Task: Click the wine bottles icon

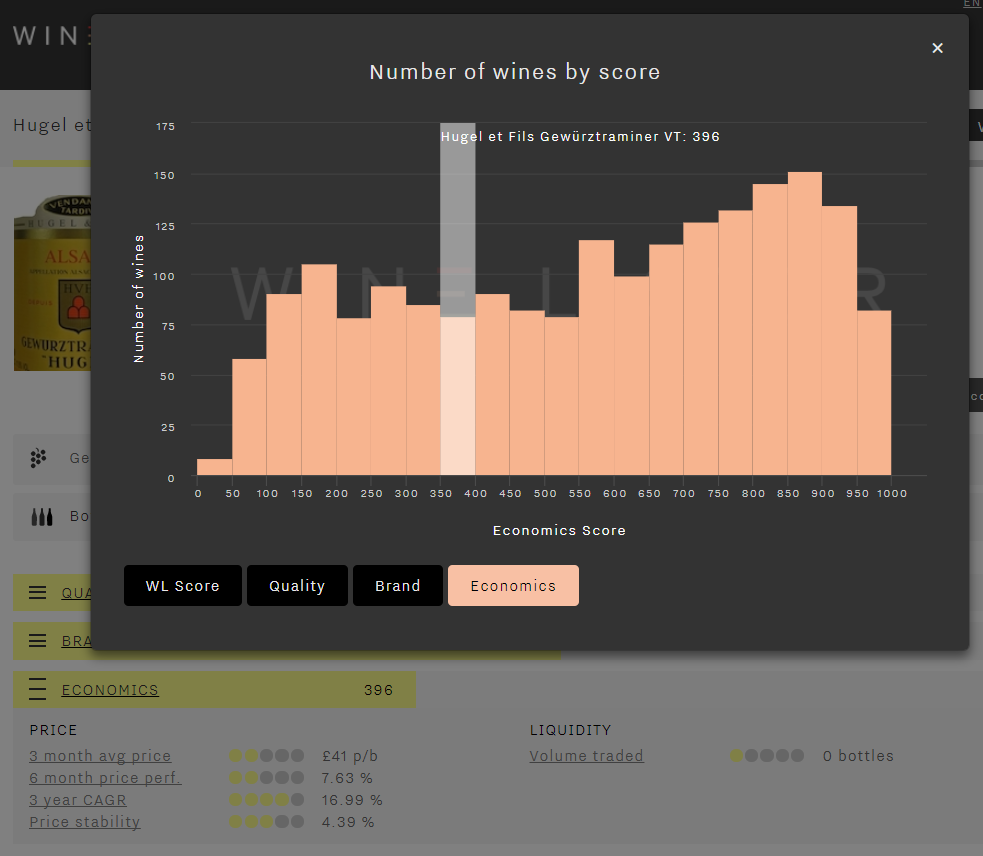Action: [41, 517]
